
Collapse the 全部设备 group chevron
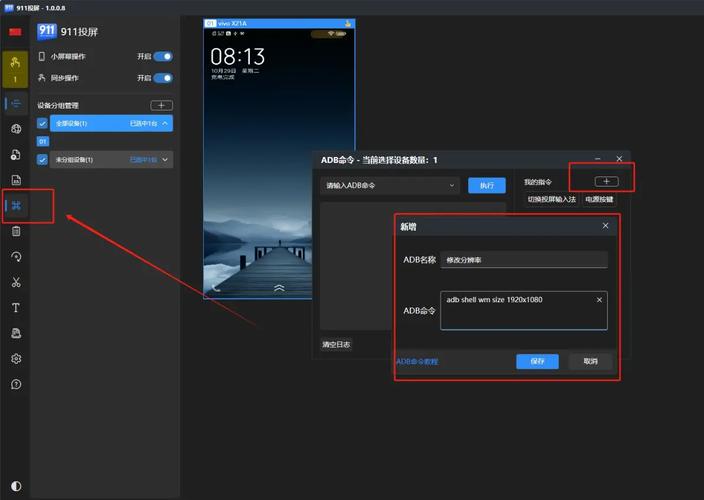[166, 123]
